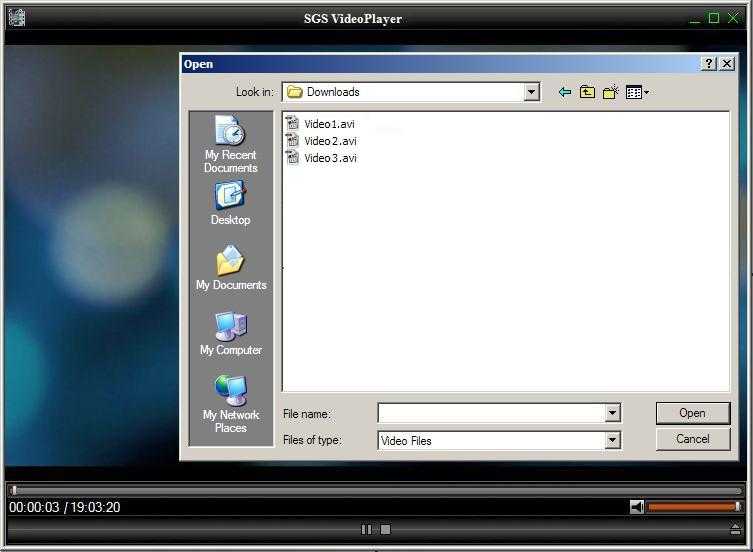Image resolution: width=753 pixels, height=552 pixels.
Task: Click the eject/open file icon in player
Action: point(735,529)
